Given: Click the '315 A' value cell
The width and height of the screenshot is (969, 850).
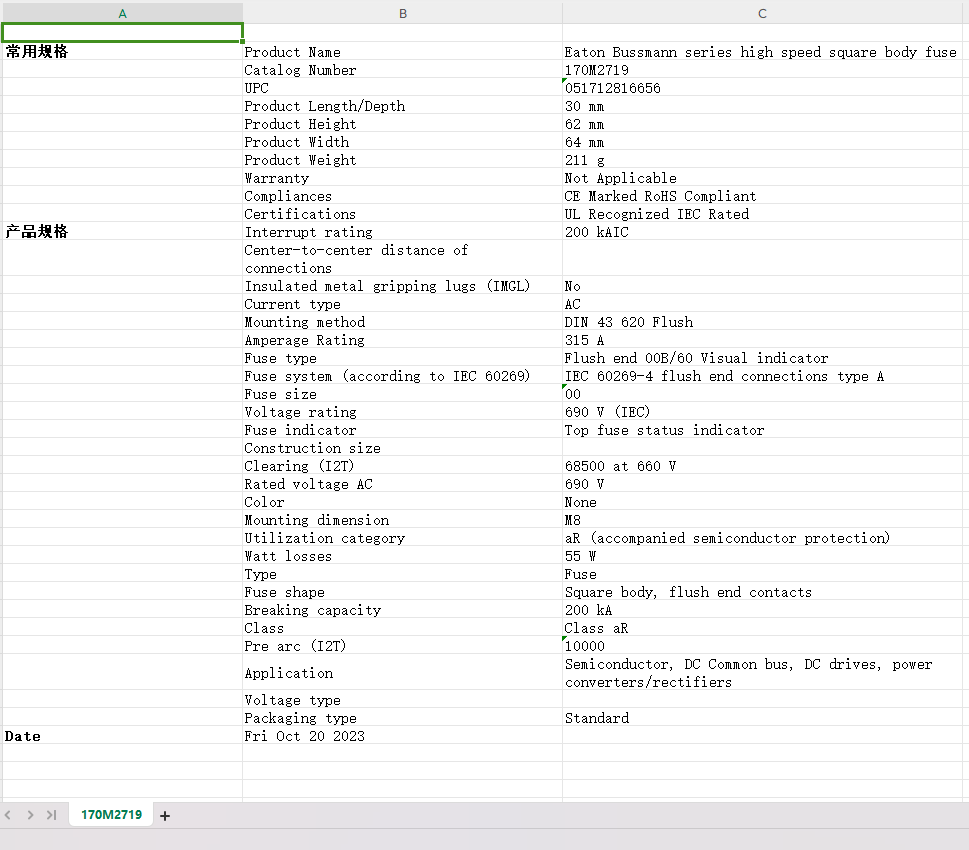Looking at the screenshot, I should pyautogui.click(x=763, y=339).
